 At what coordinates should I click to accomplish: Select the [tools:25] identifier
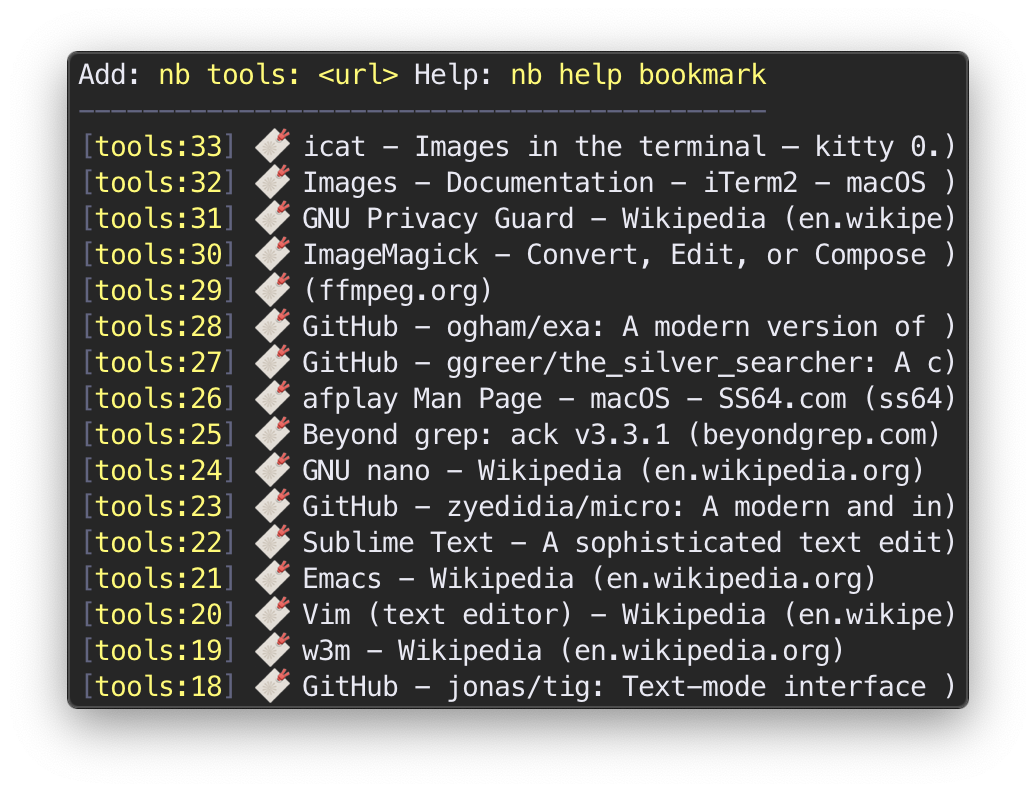pos(159,435)
